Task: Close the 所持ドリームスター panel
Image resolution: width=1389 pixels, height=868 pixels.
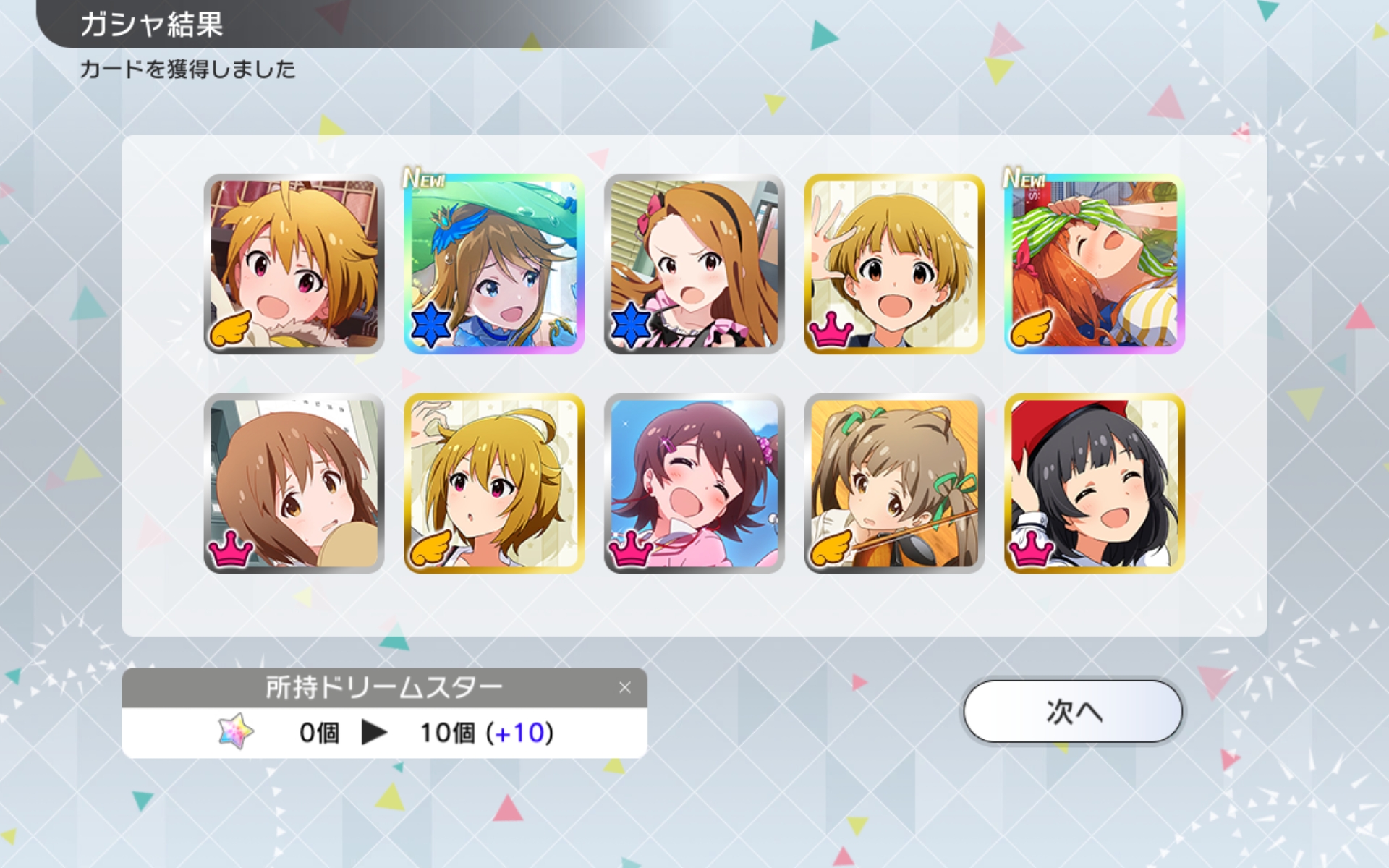Action: pos(625,687)
